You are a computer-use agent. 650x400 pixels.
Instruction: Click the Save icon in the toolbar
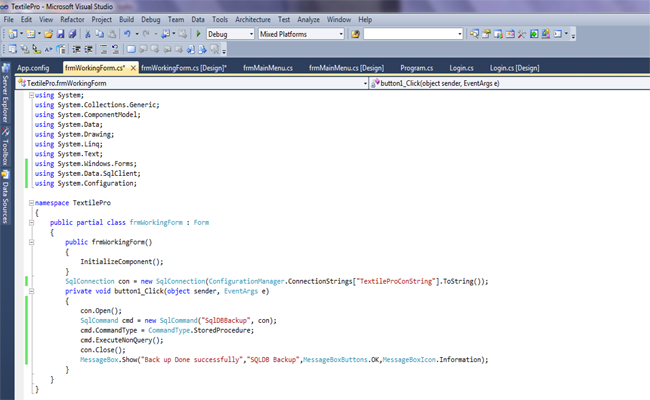(59, 34)
